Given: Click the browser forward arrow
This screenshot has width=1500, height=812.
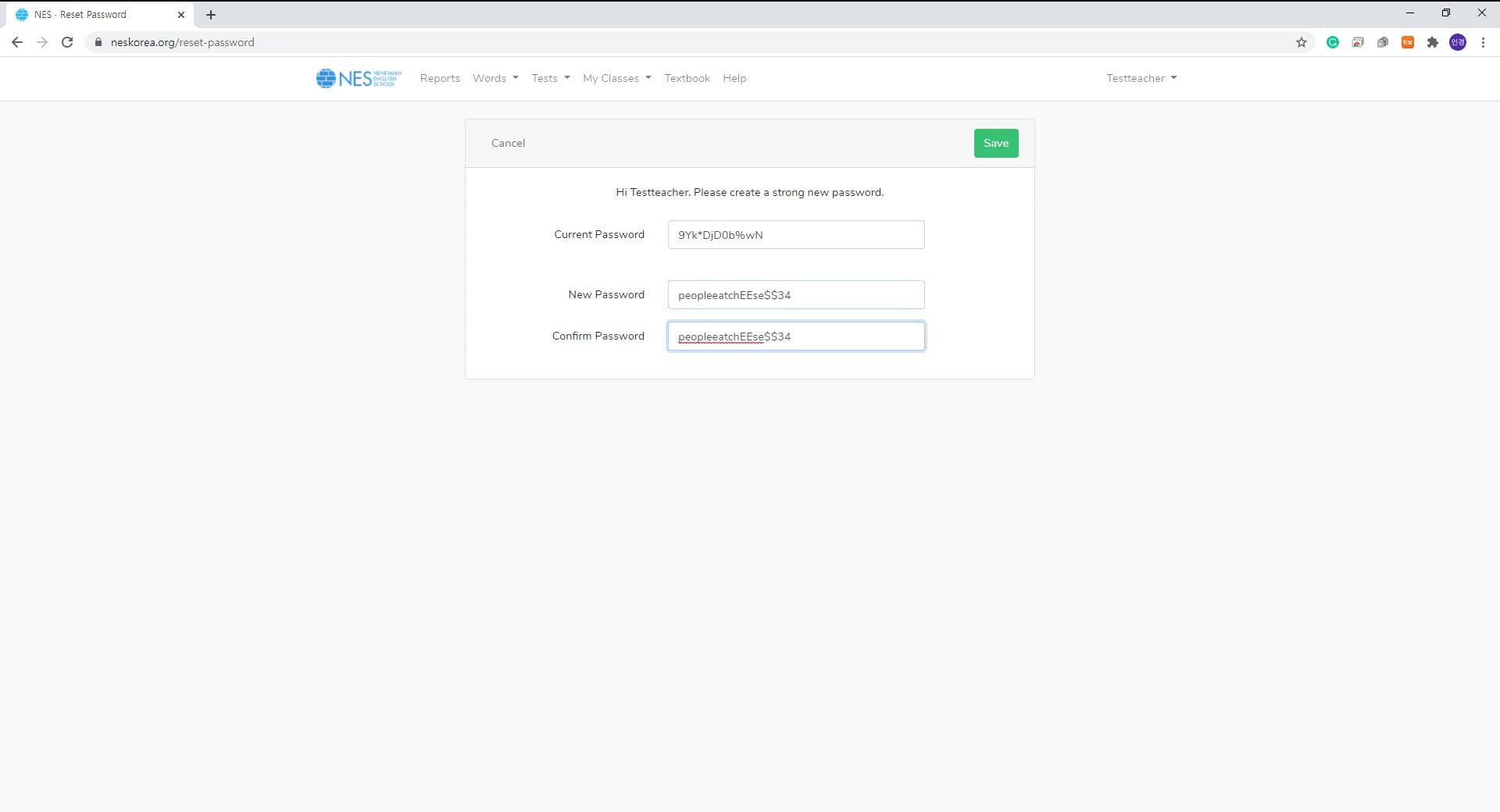Looking at the screenshot, I should (42, 42).
